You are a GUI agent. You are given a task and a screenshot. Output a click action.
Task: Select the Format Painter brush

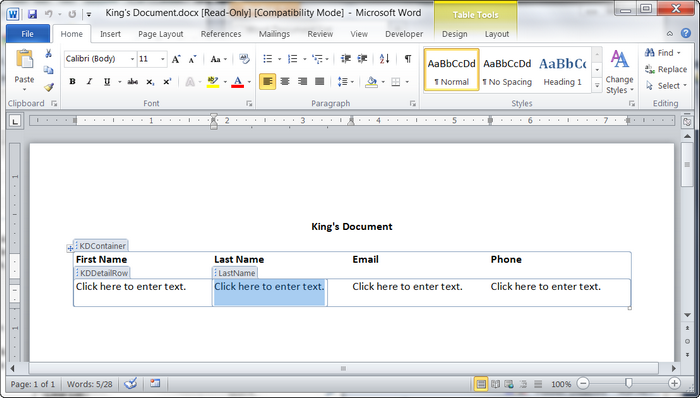tap(49, 87)
